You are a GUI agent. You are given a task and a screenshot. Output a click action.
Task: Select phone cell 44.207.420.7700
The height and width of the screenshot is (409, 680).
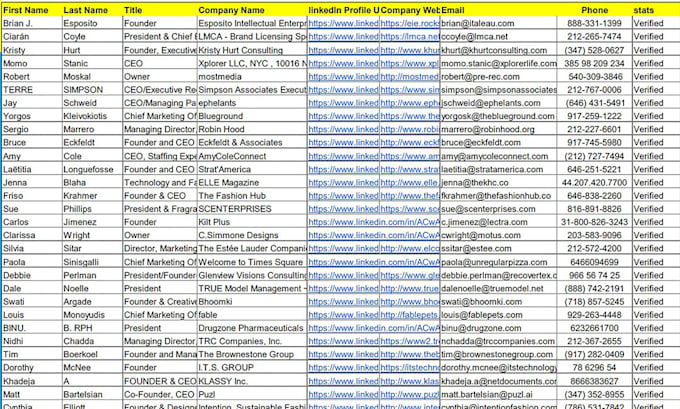click(594, 183)
